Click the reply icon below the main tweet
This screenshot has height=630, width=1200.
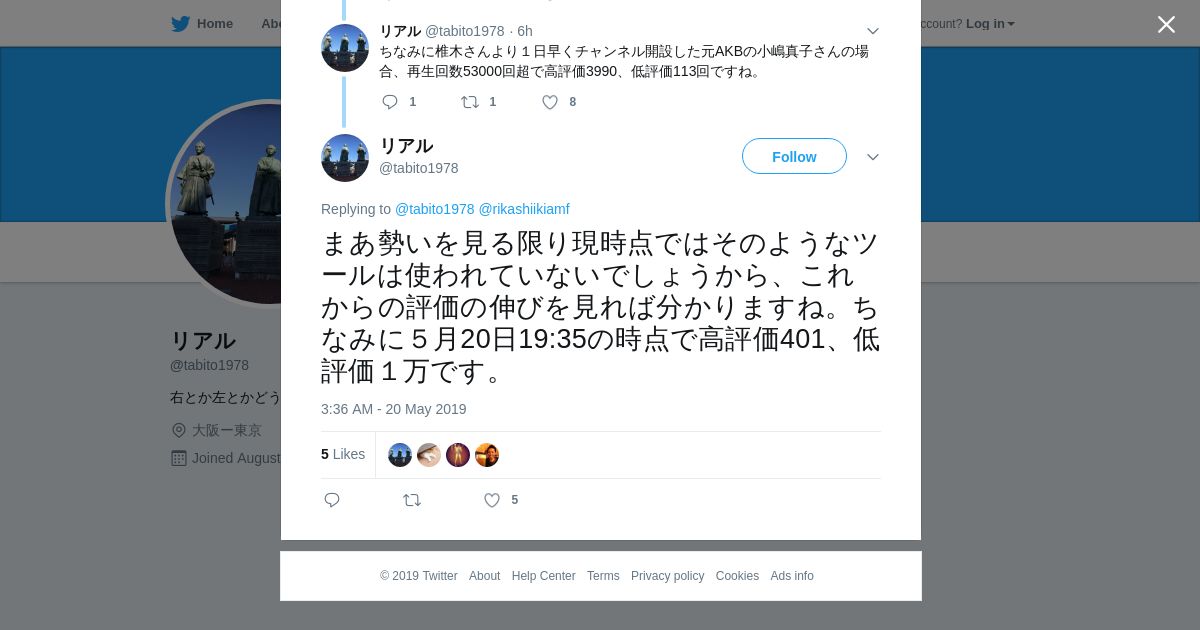[x=332, y=500]
